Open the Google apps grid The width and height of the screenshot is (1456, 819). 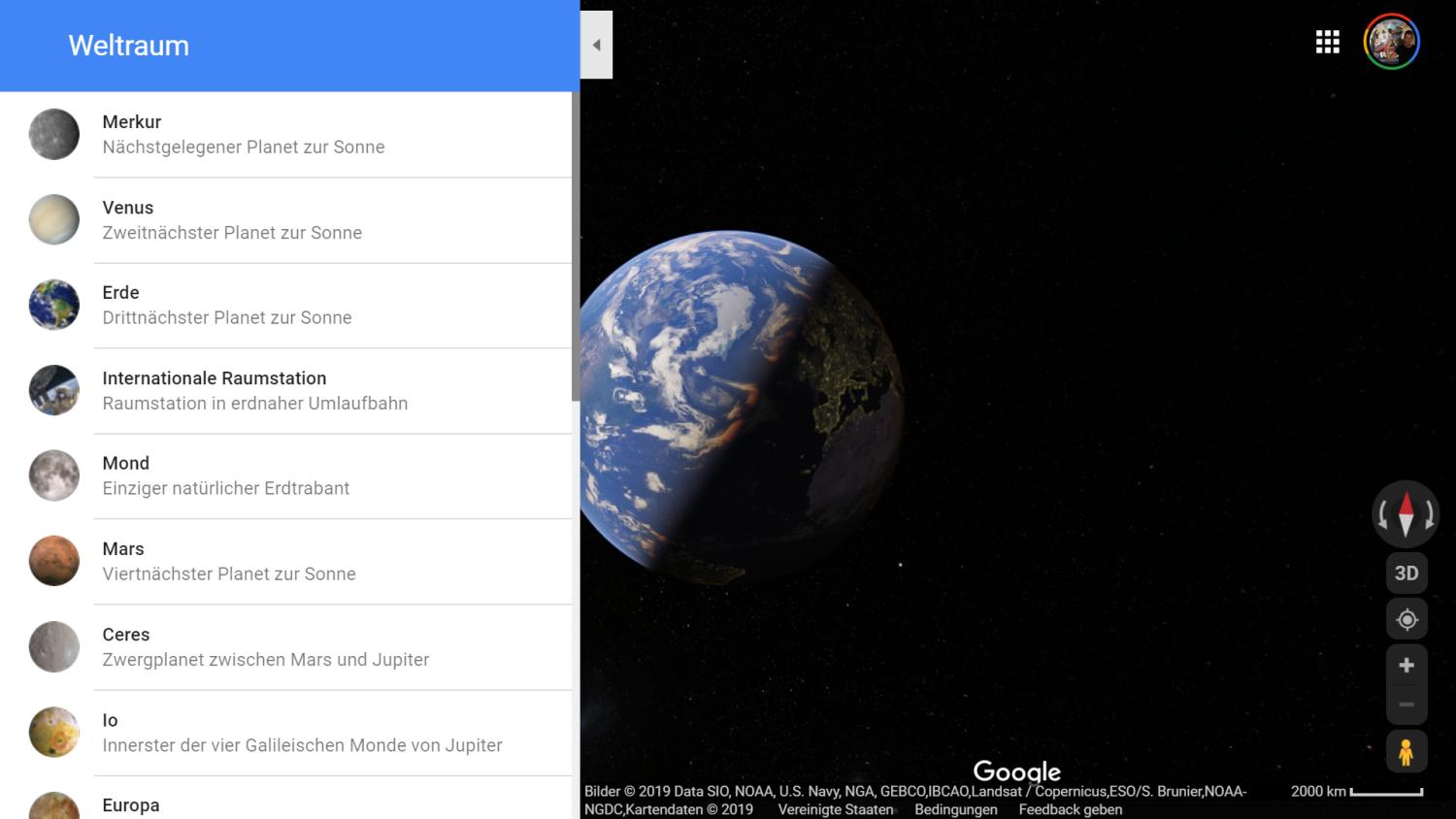[x=1327, y=42]
